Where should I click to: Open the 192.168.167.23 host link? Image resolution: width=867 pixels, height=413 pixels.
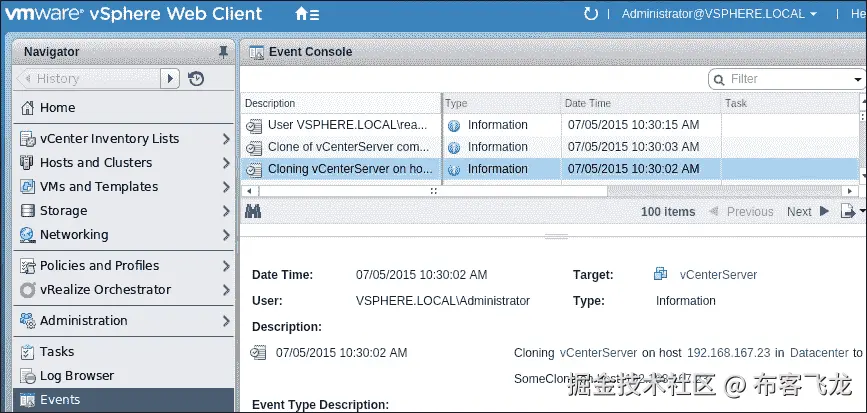(x=728, y=353)
